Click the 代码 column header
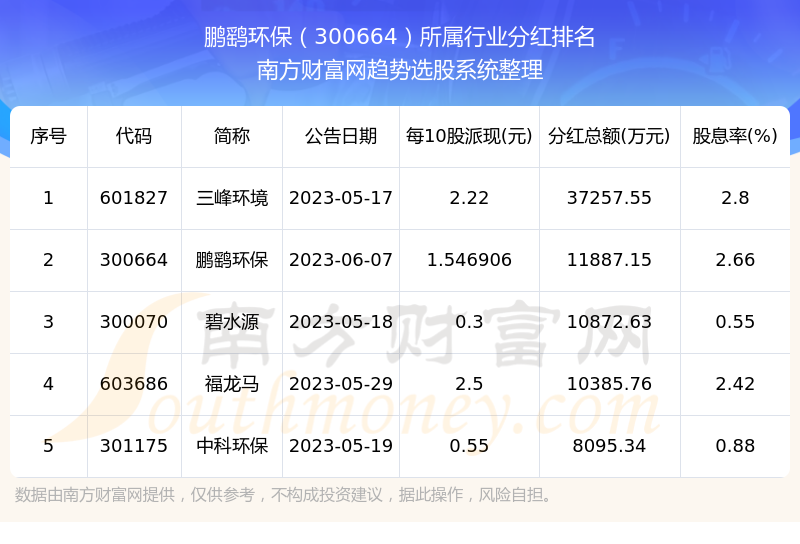 pos(134,136)
